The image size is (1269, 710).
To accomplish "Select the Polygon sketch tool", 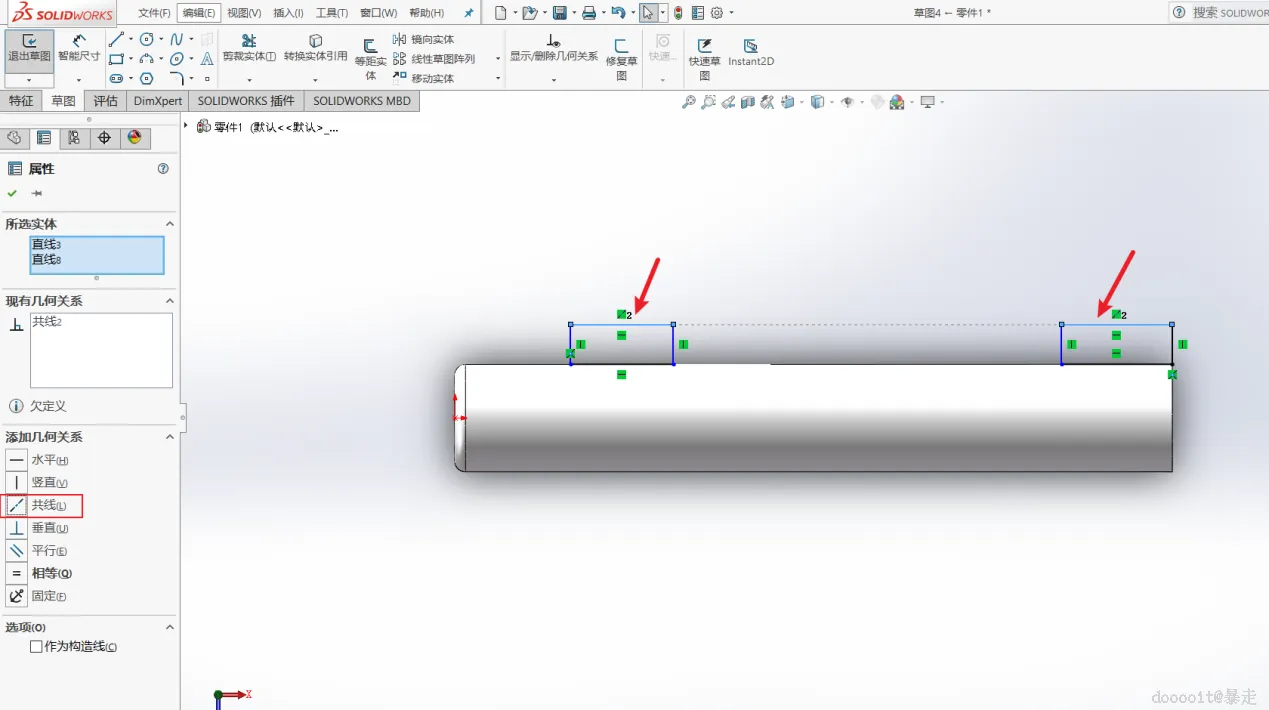I will tap(147, 78).
